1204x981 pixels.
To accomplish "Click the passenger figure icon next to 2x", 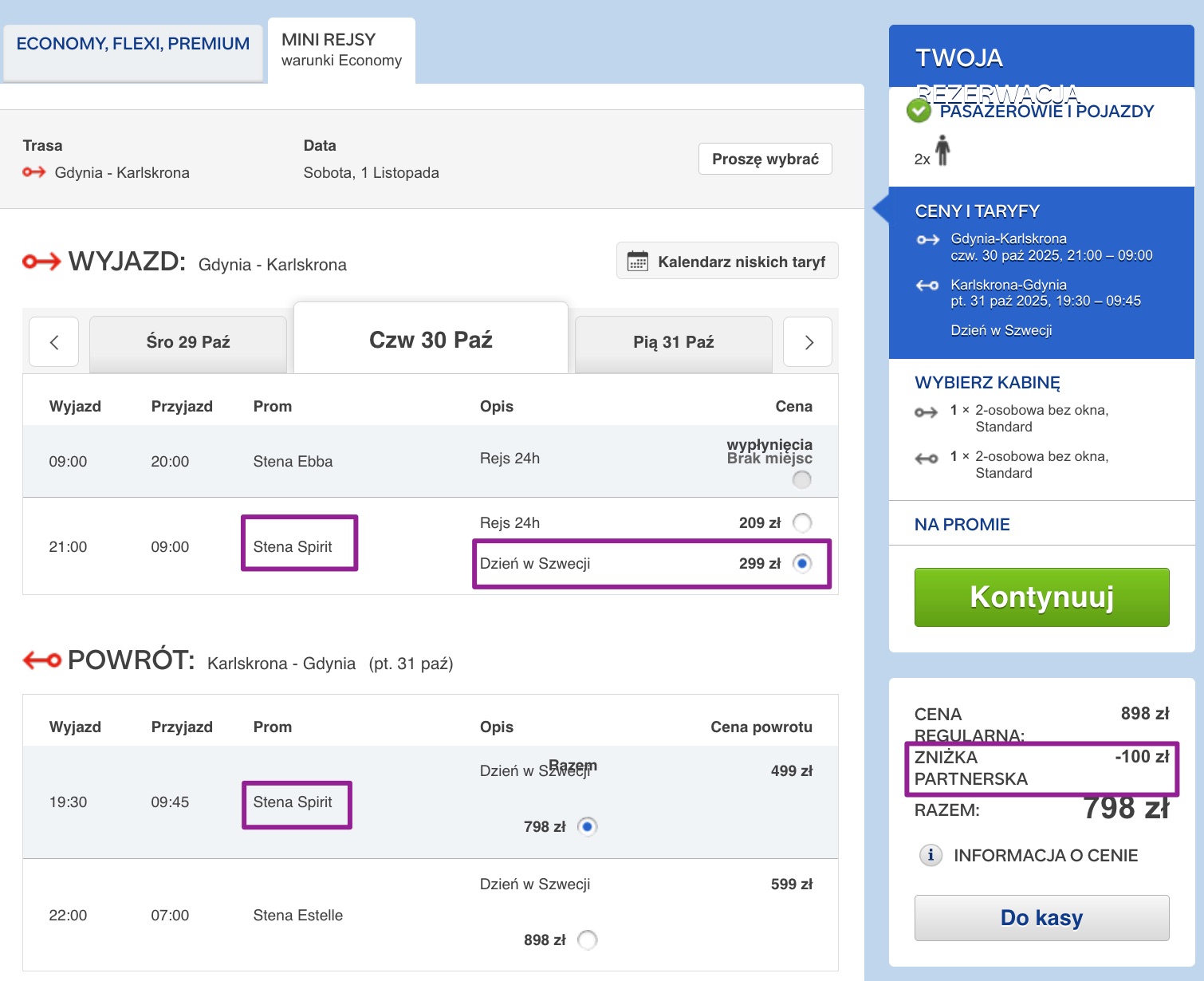I will [944, 150].
